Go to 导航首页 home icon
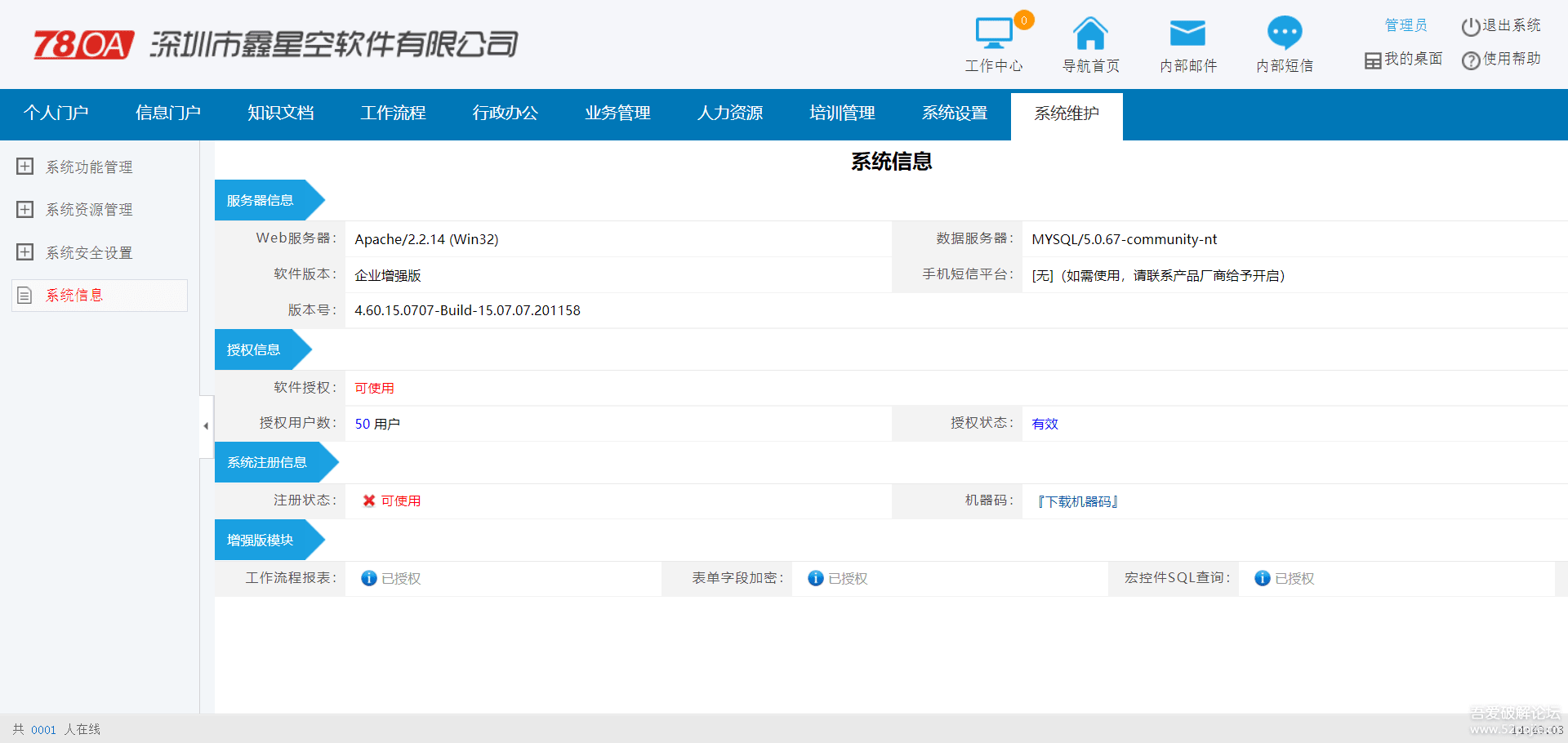This screenshot has height=743, width=1568. [1090, 34]
